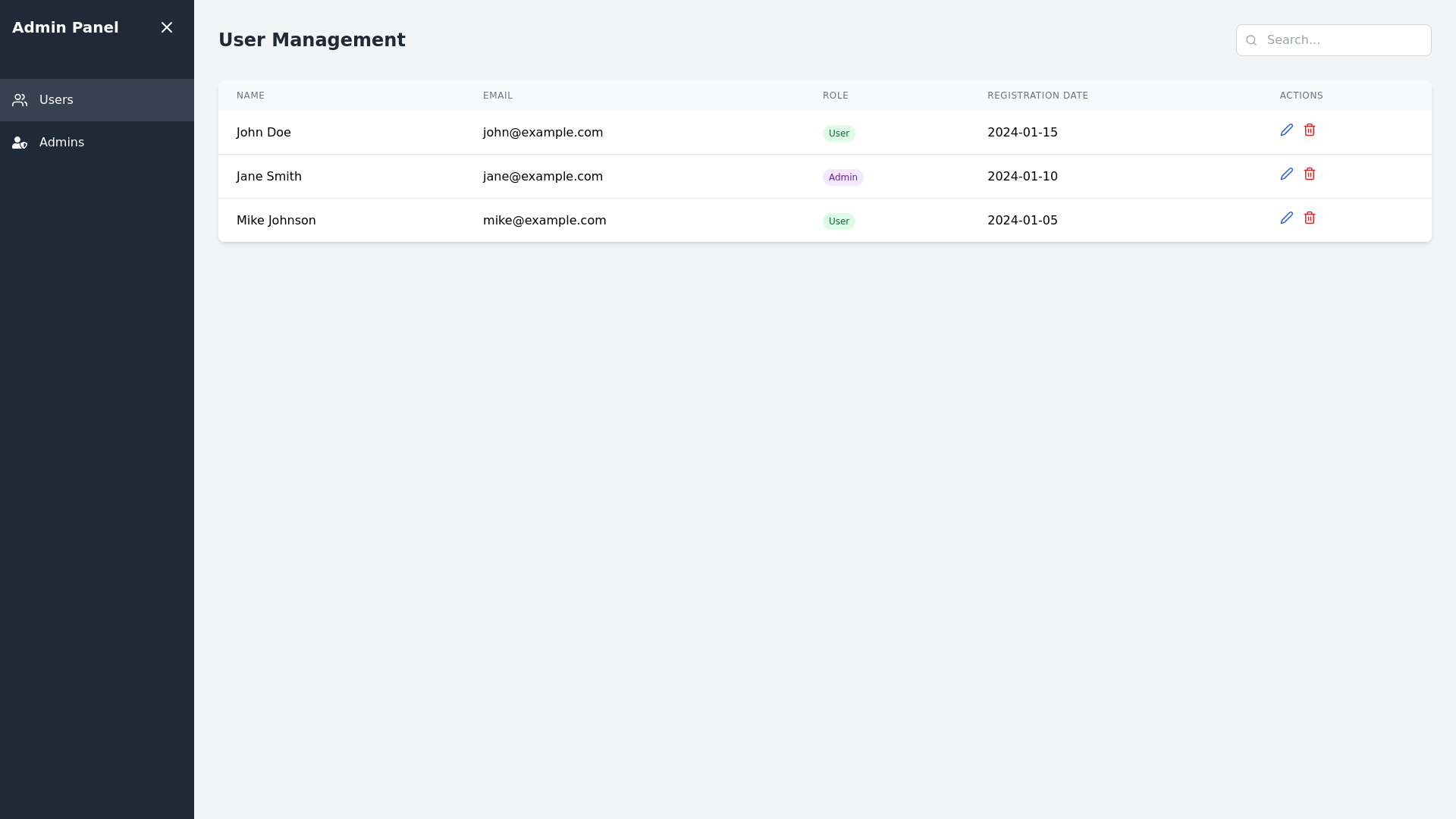Click the delete trash icon for Mike Johnson
1456x819 pixels.
click(1310, 218)
